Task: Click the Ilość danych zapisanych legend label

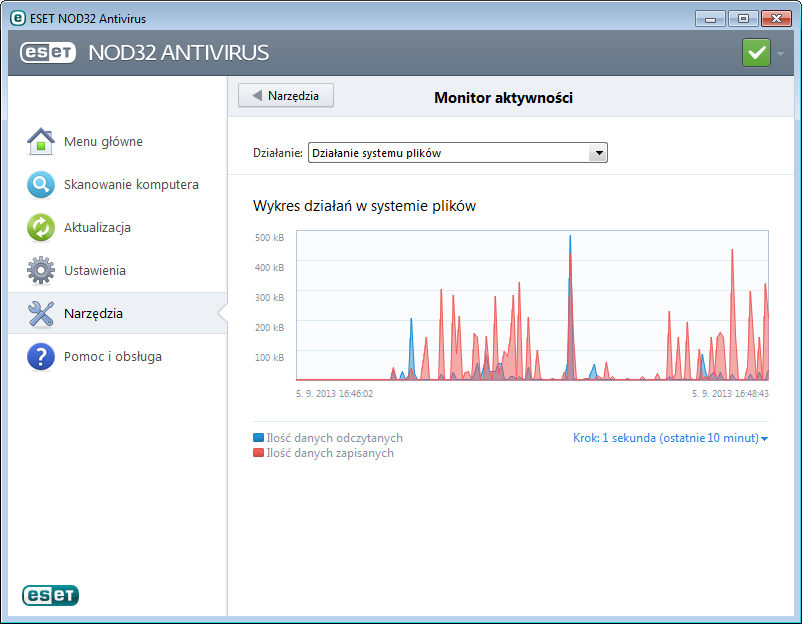Action: point(330,453)
